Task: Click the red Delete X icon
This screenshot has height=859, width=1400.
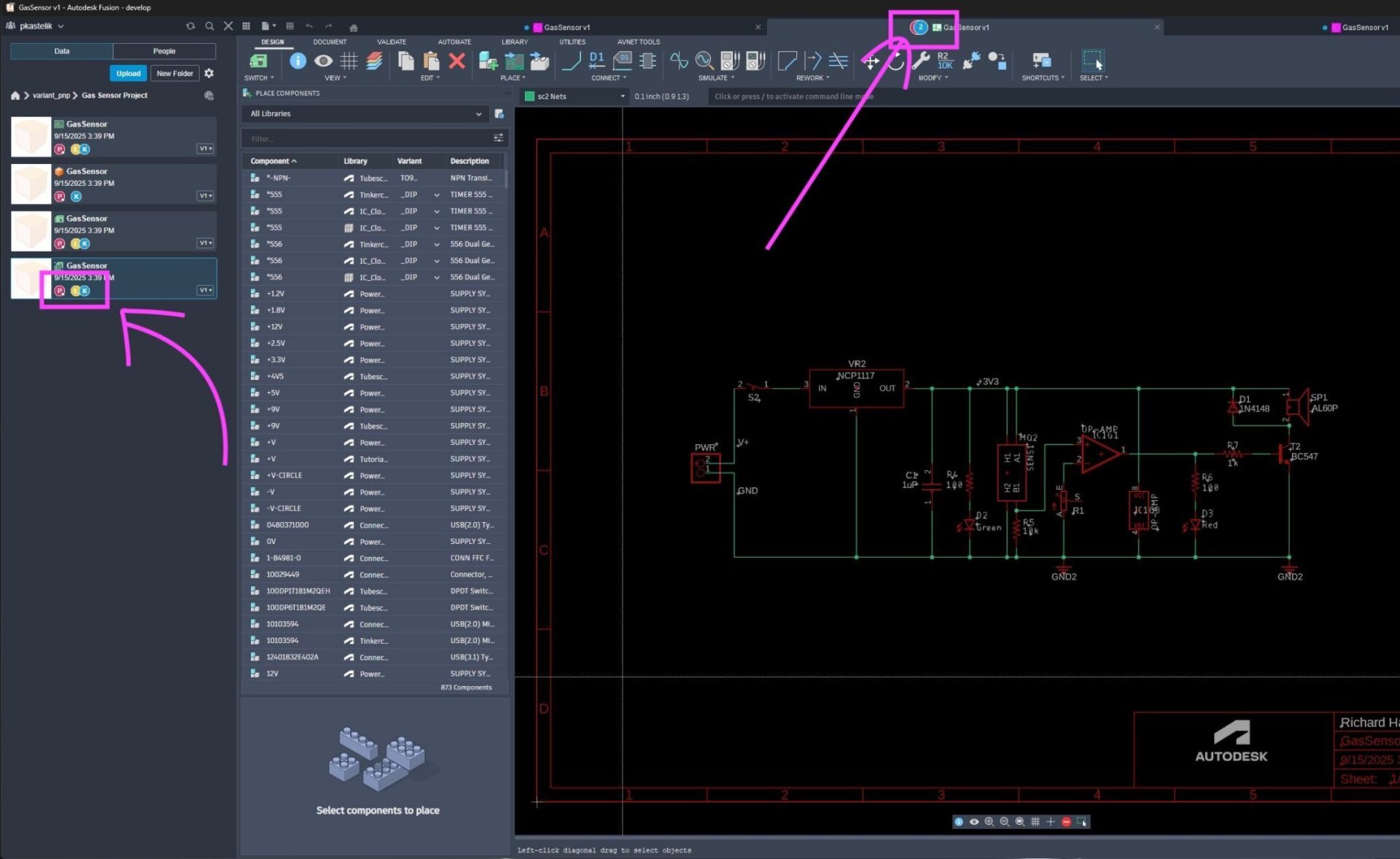Action: [456, 61]
